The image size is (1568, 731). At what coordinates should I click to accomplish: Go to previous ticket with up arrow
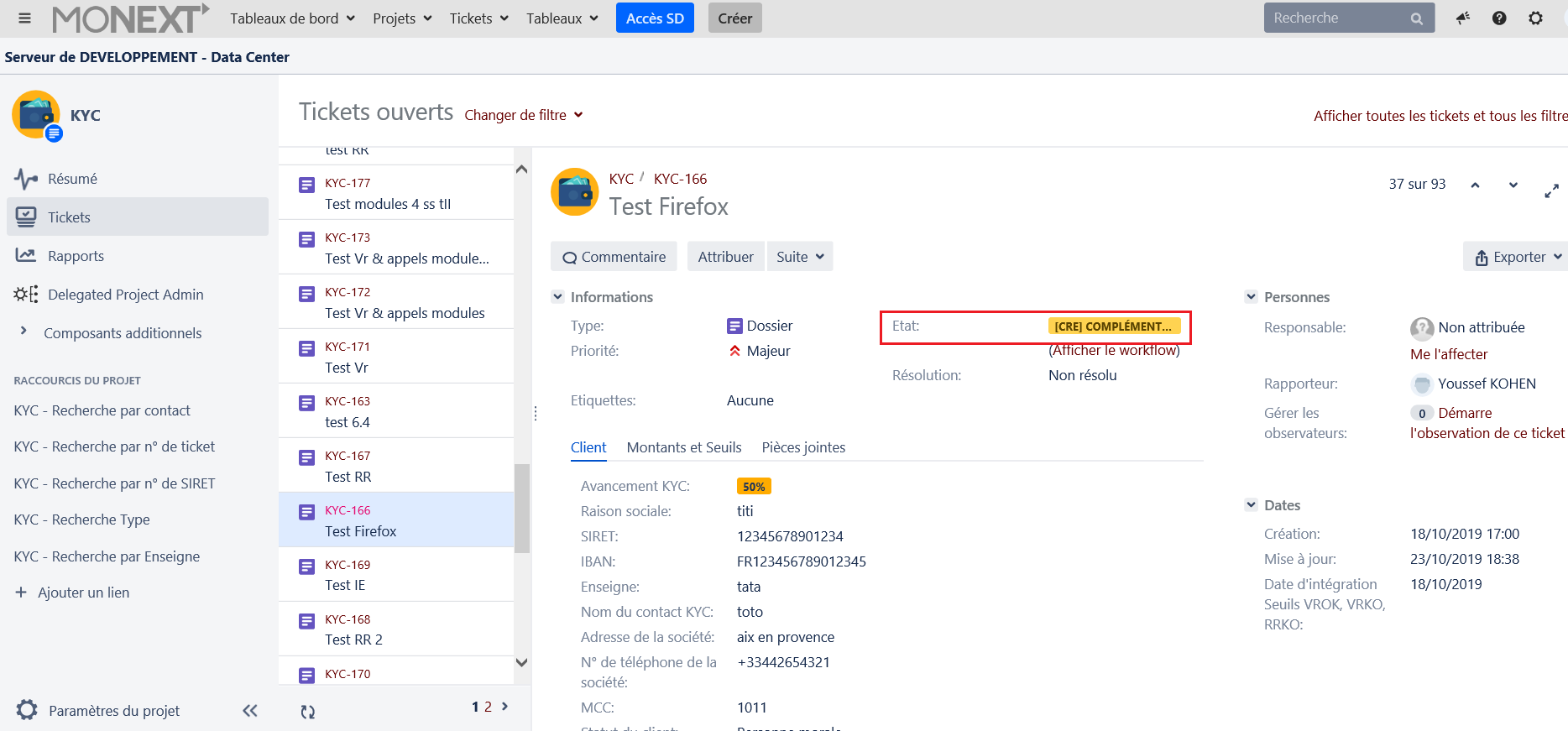click(x=1475, y=185)
